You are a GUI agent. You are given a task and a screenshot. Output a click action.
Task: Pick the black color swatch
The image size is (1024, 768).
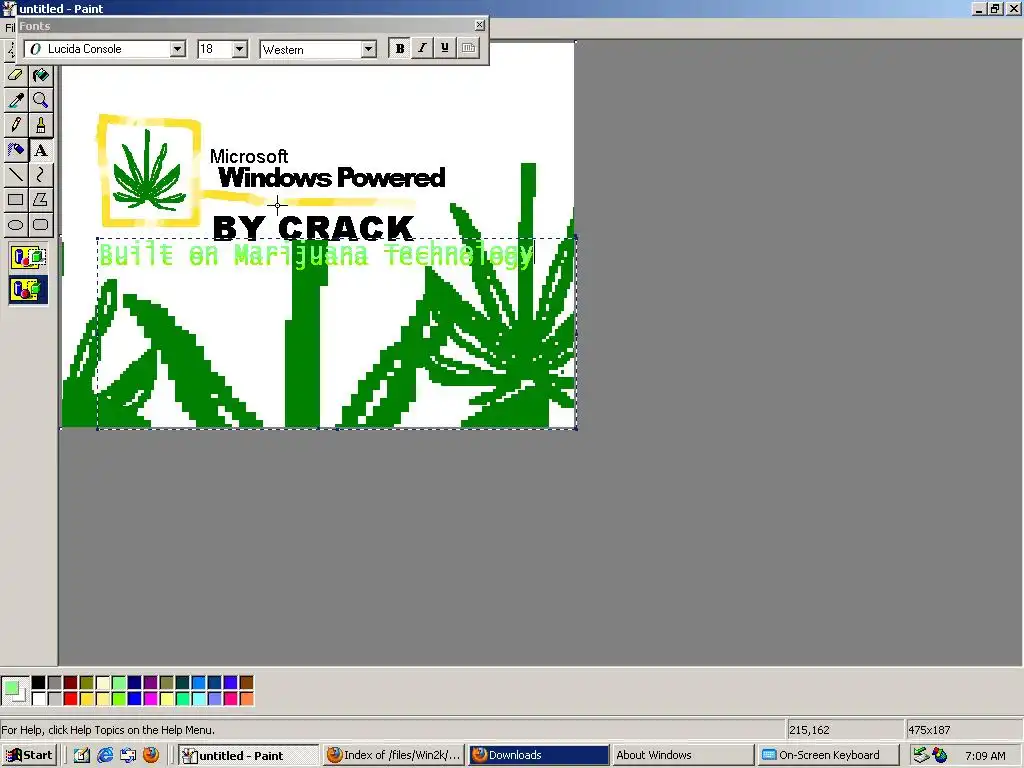(39, 682)
